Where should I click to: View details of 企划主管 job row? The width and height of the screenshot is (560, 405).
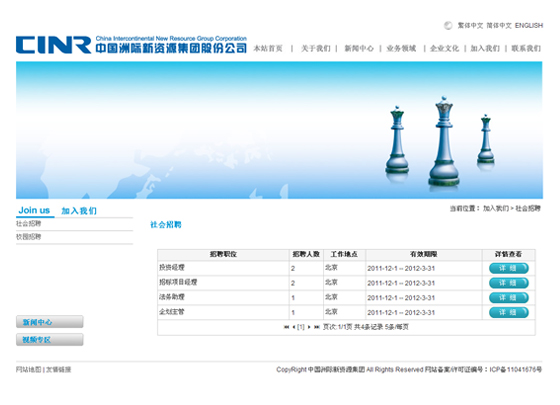point(509,312)
